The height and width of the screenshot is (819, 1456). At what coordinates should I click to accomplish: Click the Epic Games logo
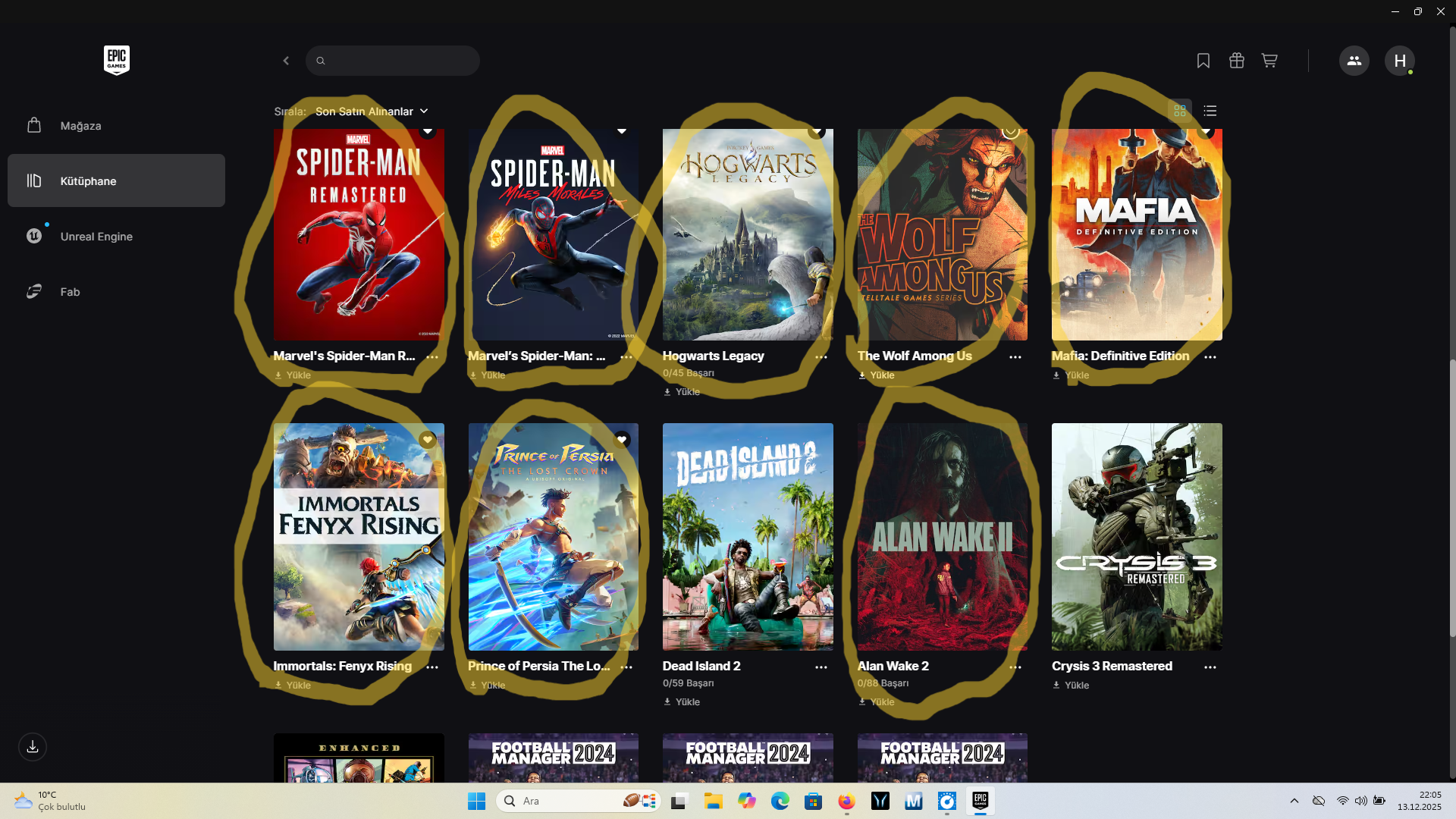[116, 61]
